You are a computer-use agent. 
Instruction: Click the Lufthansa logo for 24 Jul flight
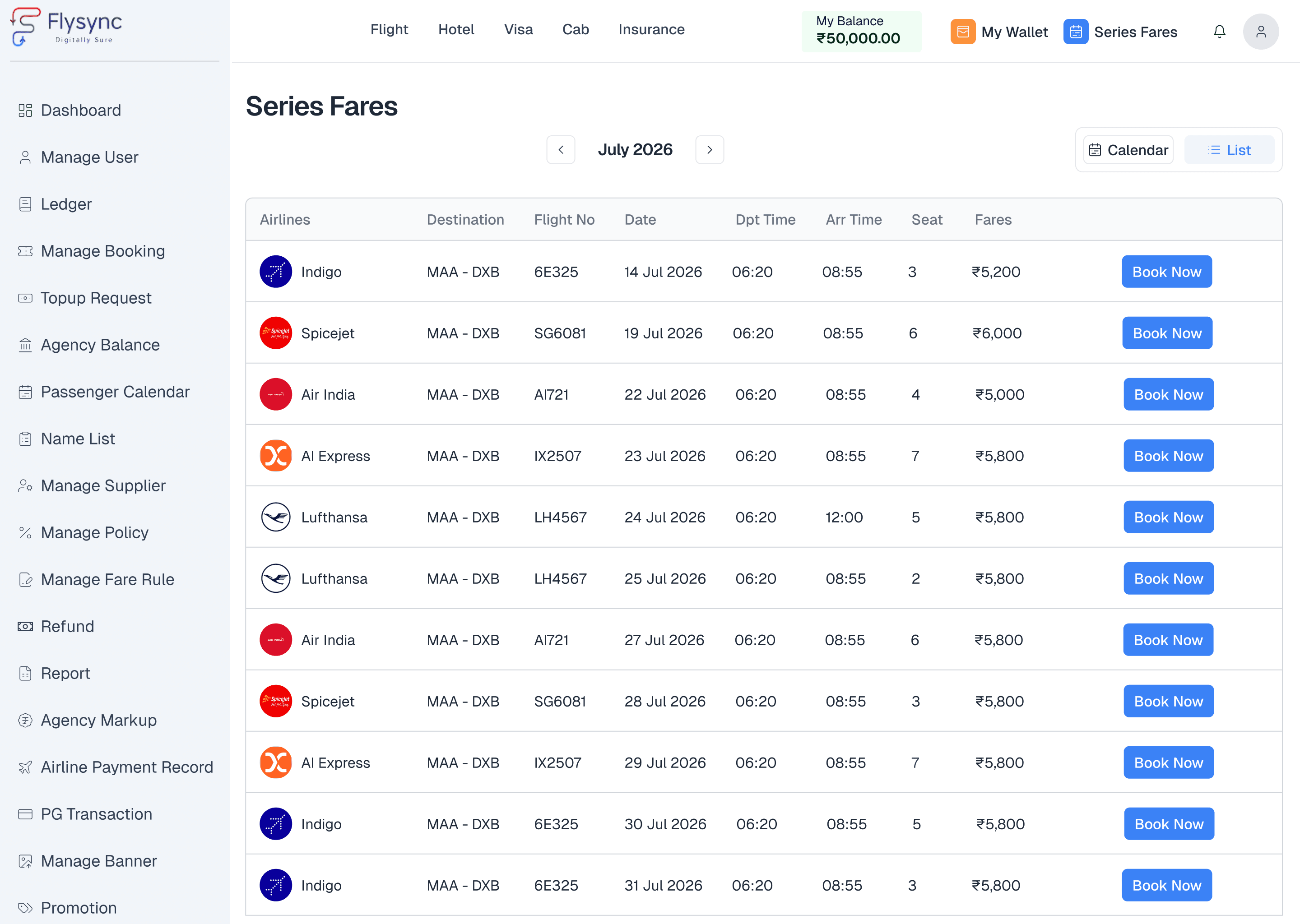pyautogui.click(x=275, y=517)
